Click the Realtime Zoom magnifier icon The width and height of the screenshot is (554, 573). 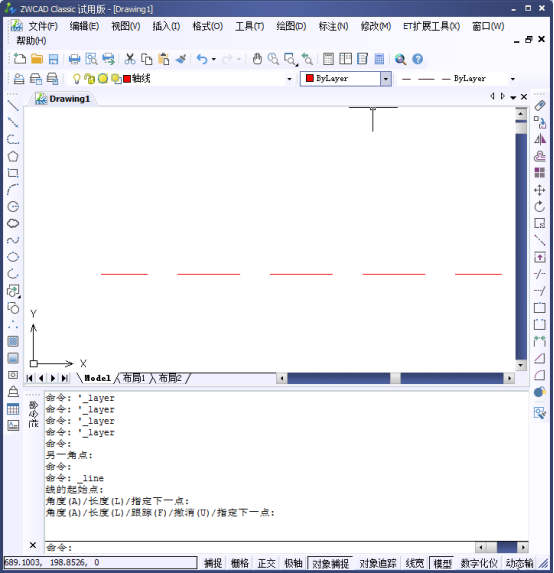click(273, 59)
